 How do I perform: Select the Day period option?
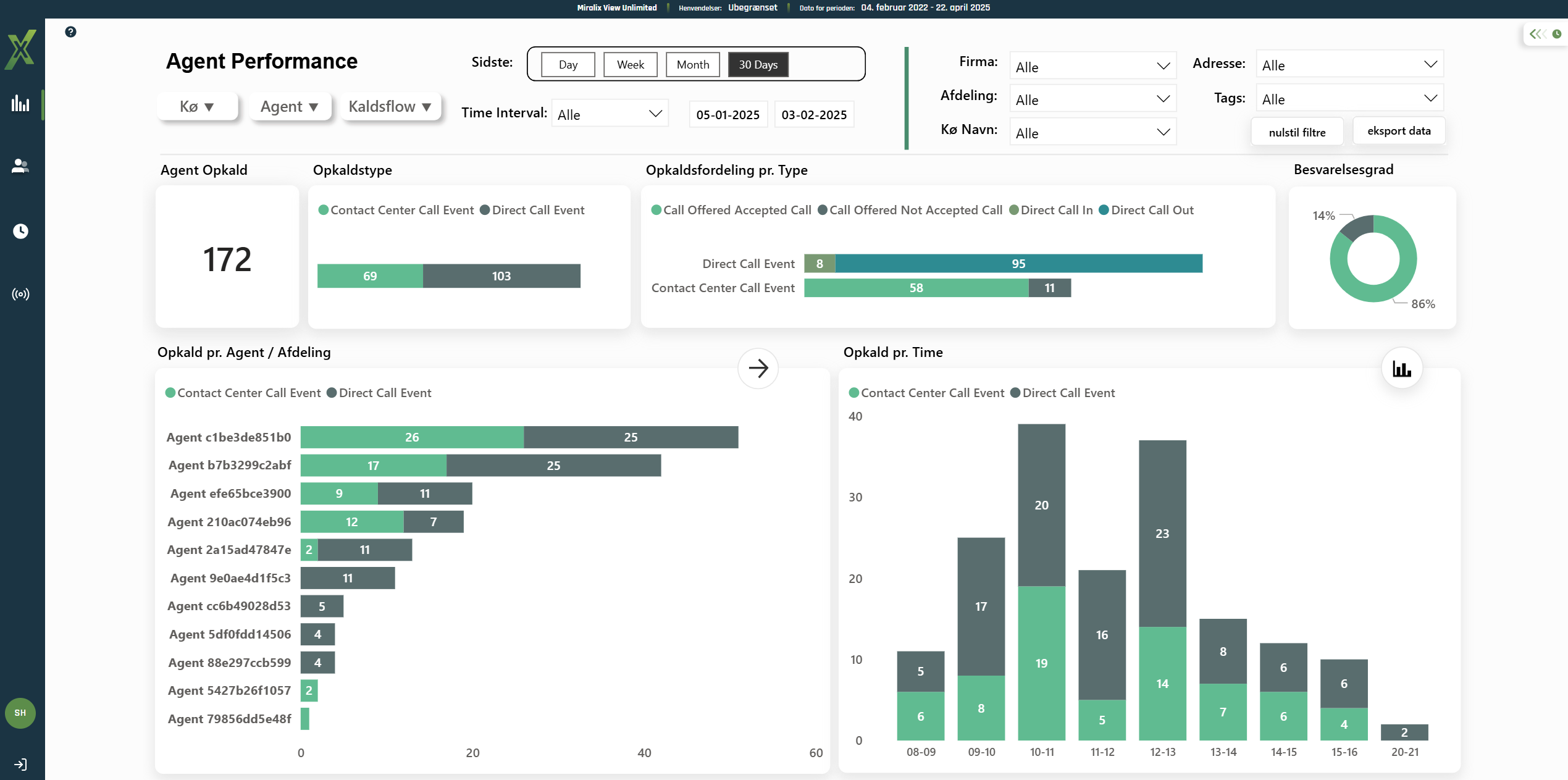click(x=568, y=65)
